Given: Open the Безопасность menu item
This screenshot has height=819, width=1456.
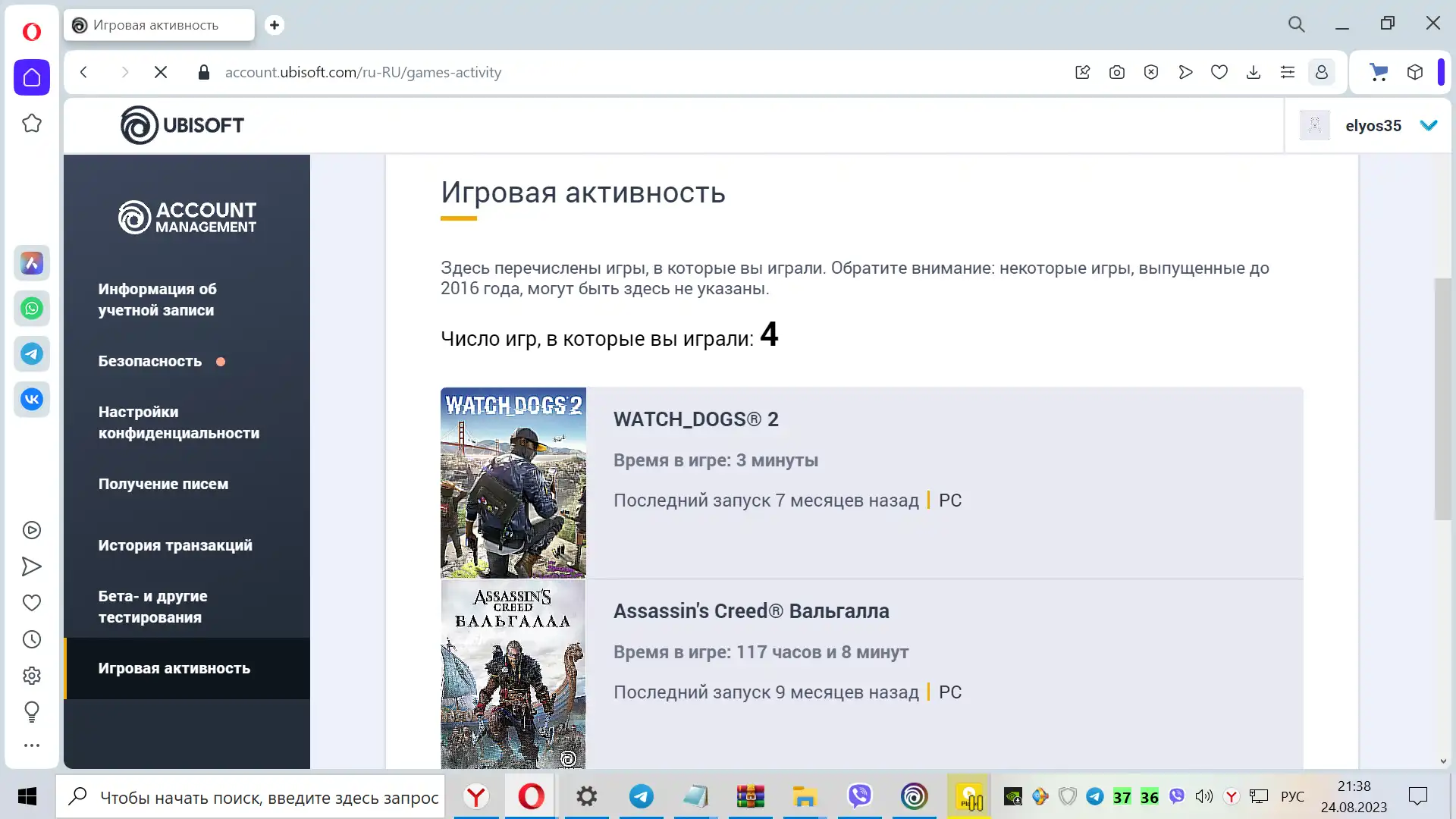Looking at the screenshot, I should [x=150, y=362].
